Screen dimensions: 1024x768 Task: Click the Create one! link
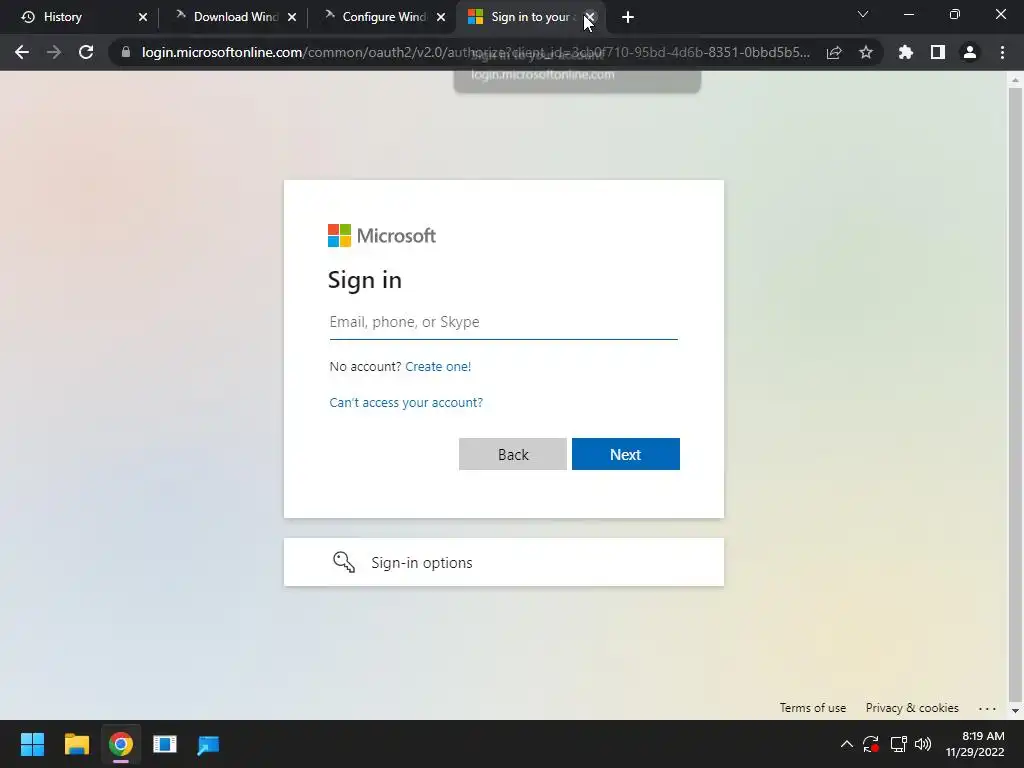(438, 366)
